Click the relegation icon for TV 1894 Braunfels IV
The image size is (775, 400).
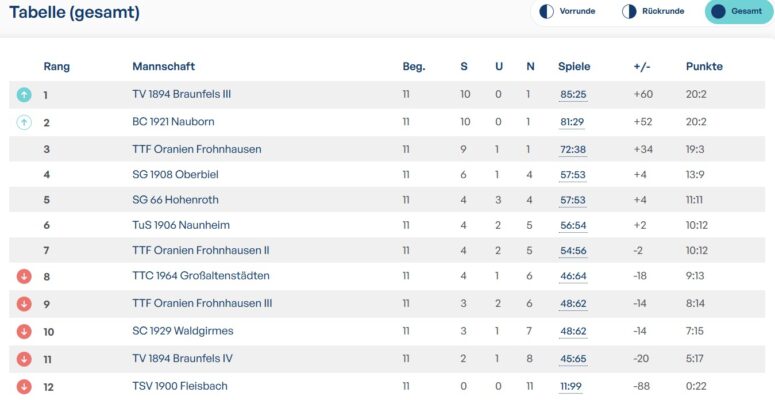(x=24, y=358)
